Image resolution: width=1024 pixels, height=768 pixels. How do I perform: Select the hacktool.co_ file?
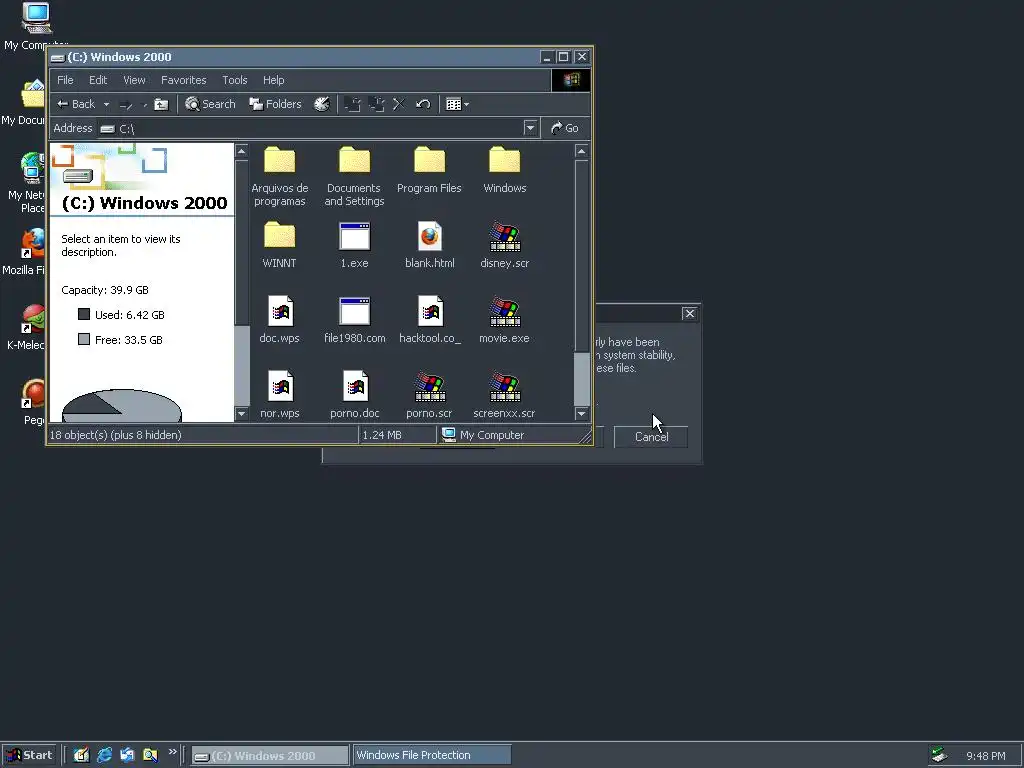click(x=430, y=320)
